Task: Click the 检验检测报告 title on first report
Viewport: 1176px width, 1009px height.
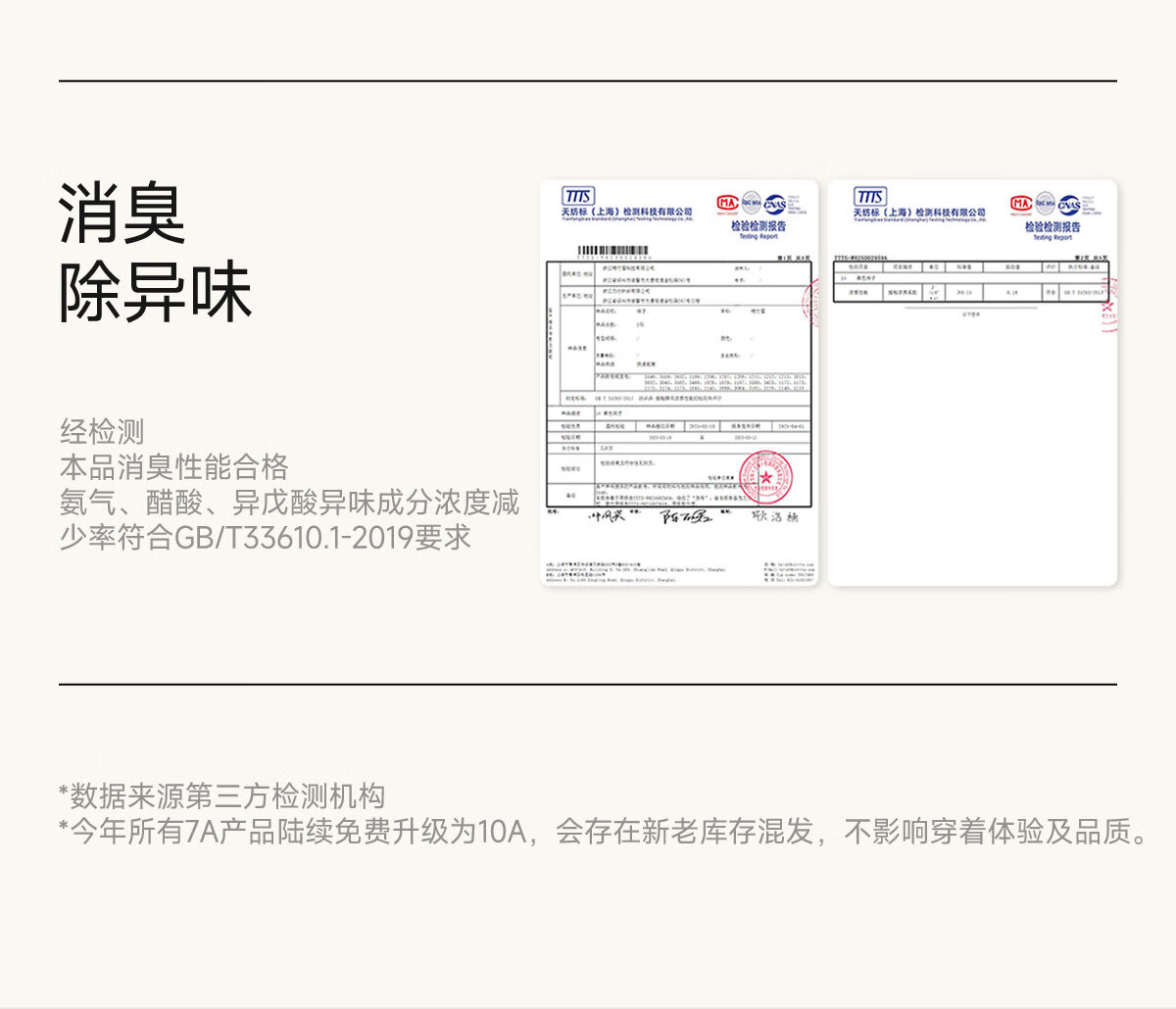Action: coord(758,226)
